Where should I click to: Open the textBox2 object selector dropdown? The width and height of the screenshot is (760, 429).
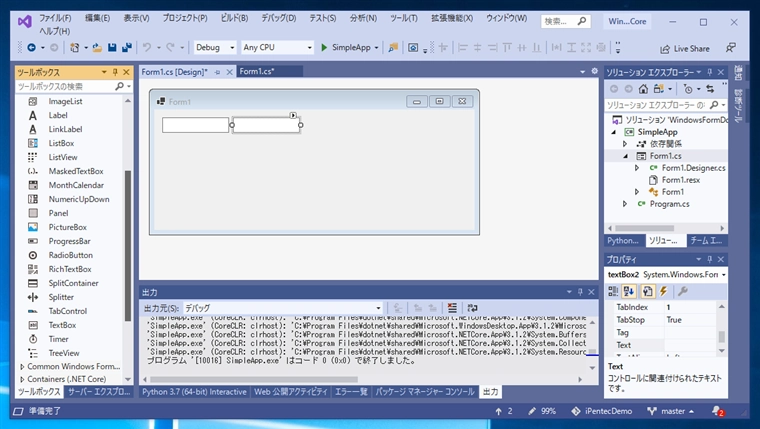point(724,275)
